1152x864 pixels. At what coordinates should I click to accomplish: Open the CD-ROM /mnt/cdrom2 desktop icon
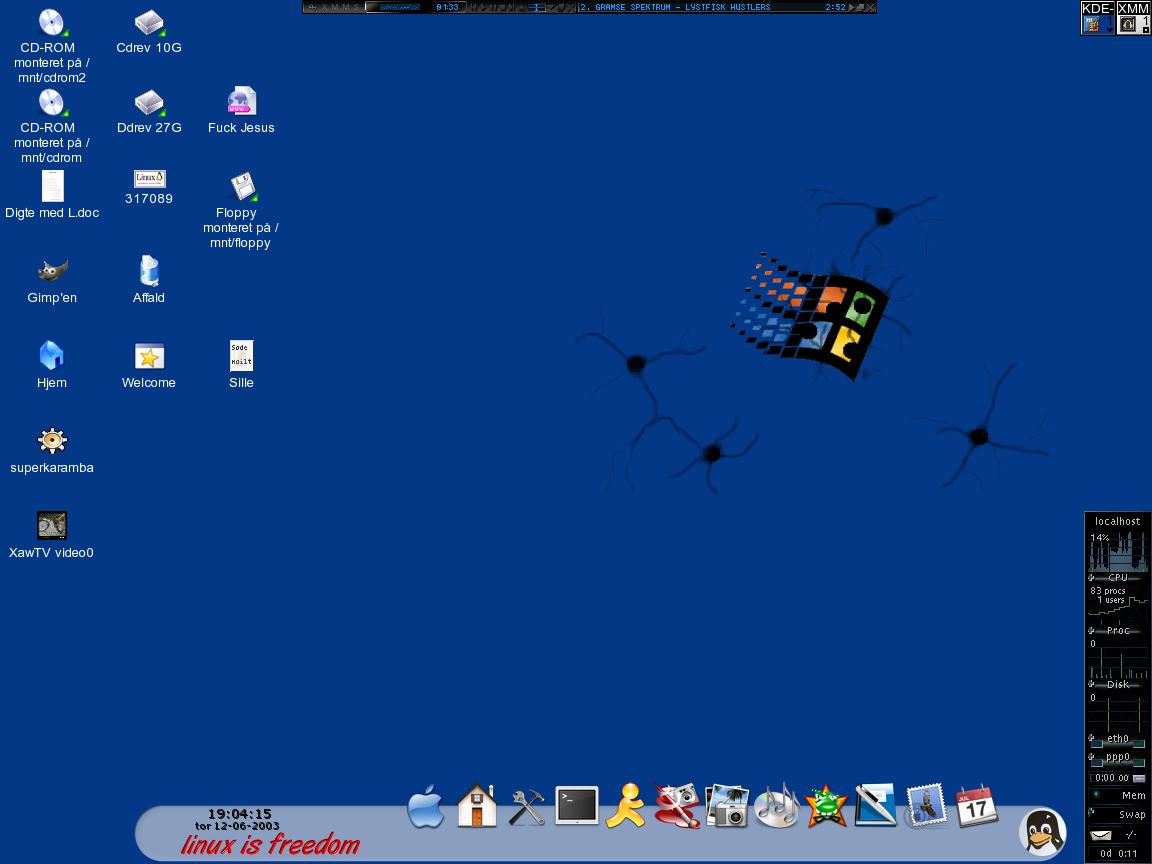coord(51,23)
